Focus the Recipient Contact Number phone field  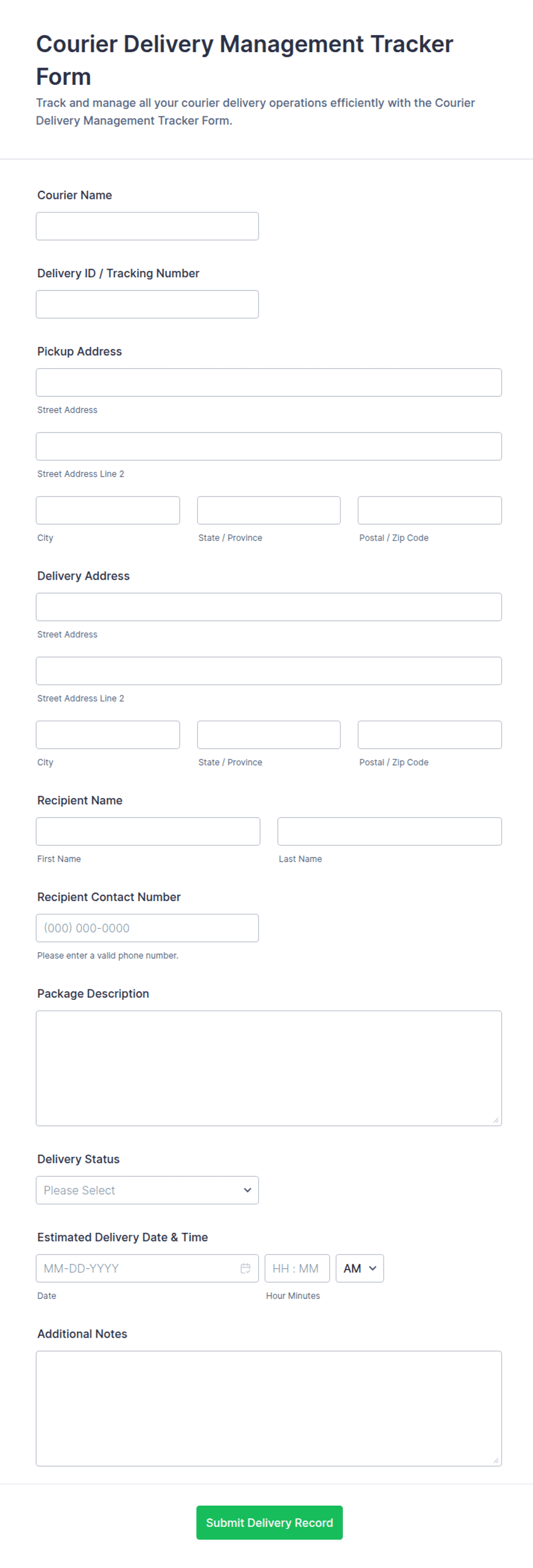(147, 928)
